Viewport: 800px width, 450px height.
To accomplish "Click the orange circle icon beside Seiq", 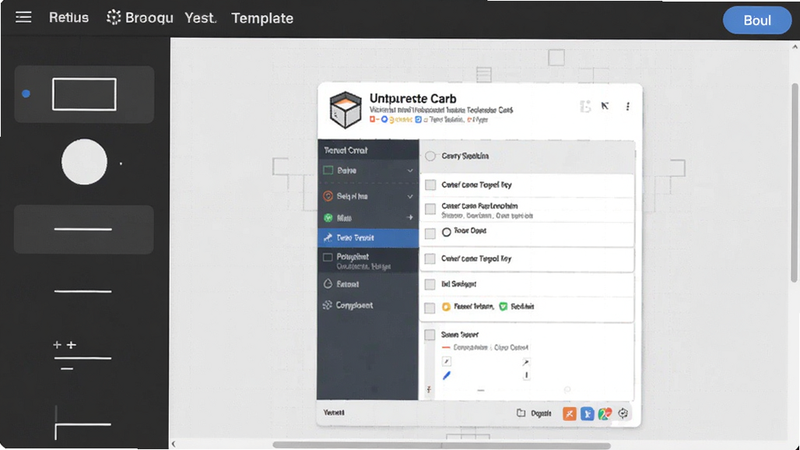I will point(328,196).
